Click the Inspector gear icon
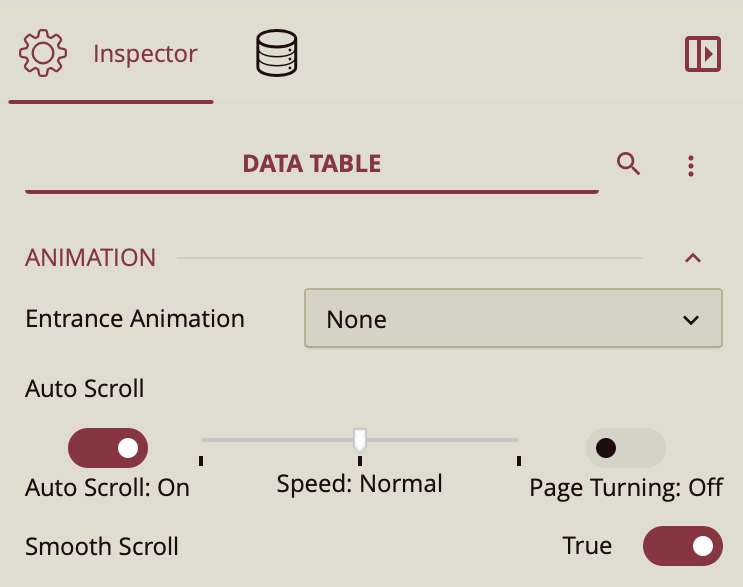Screen dimensions: 743x587 [x=42, y=54]
